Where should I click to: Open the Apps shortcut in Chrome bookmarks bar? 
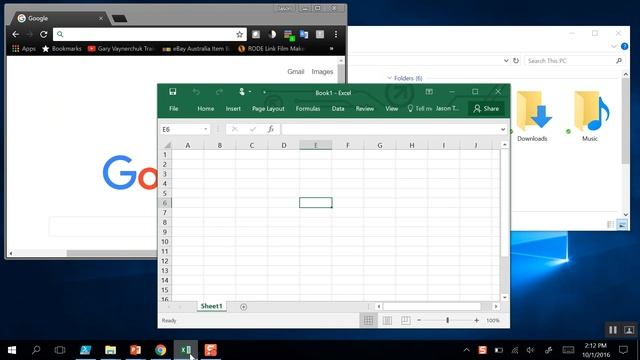point(24,49)
